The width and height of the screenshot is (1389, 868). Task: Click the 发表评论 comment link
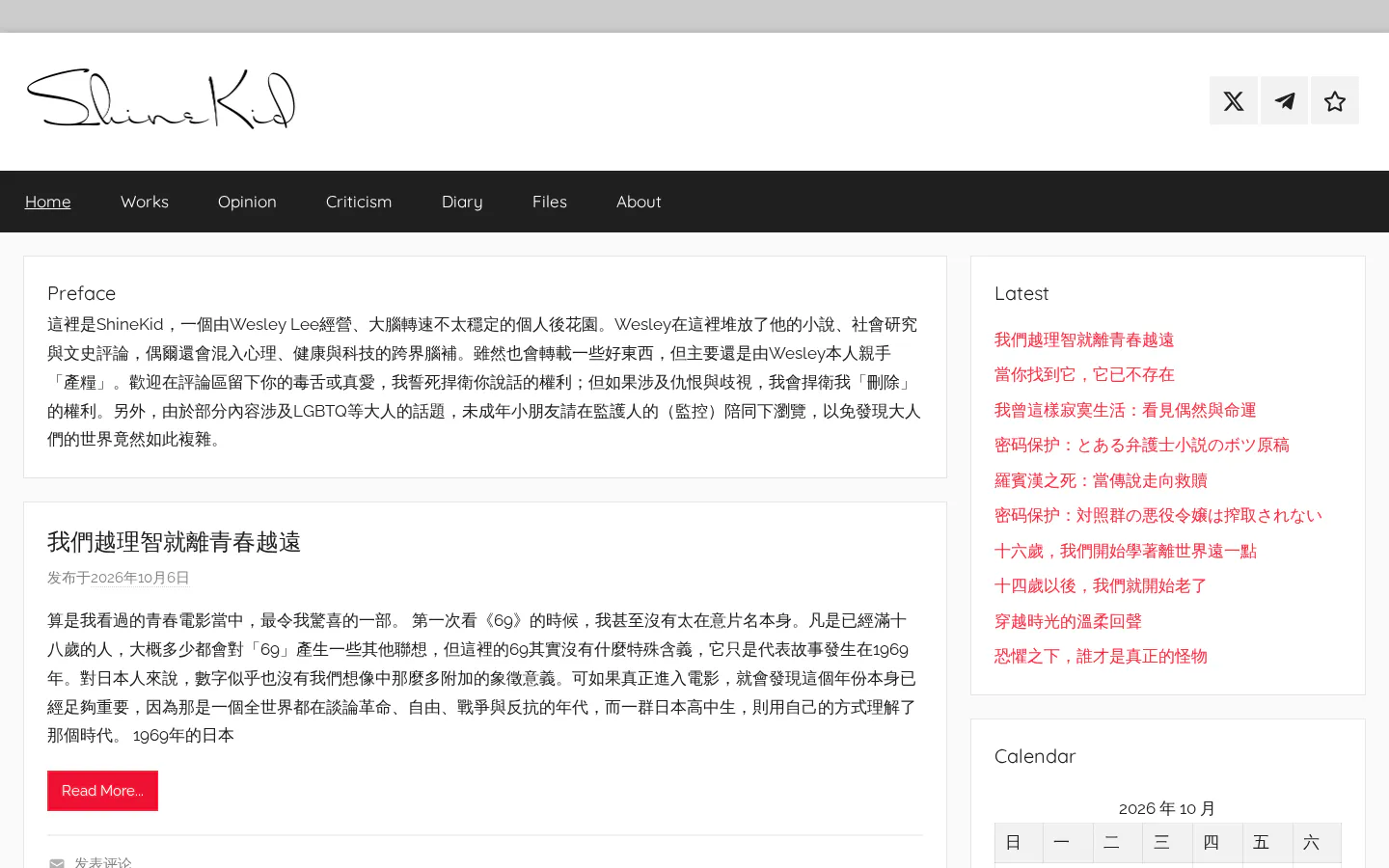coord(103,862)
